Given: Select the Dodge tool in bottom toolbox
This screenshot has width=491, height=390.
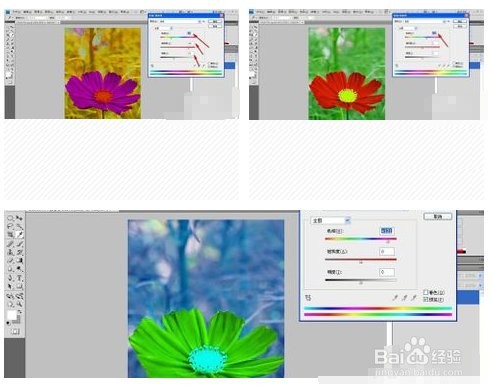Looking at the screenshot, I should coord(19,269).
